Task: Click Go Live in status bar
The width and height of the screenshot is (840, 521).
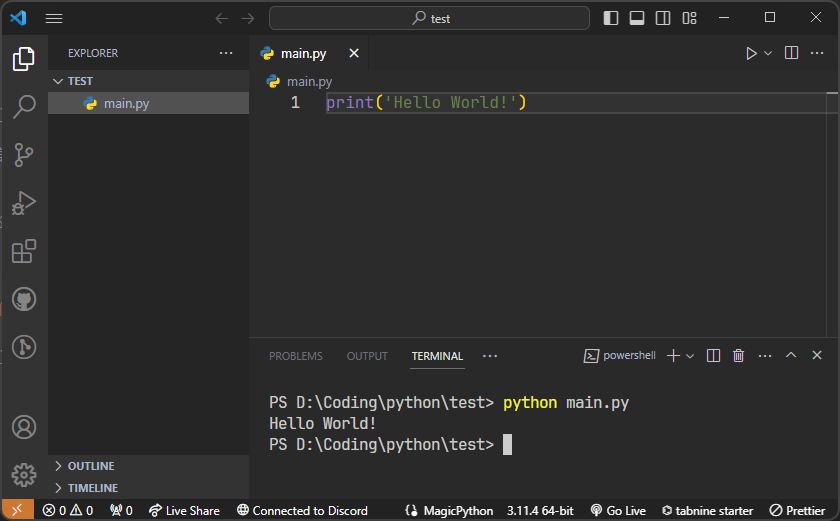Action: coord(618,510)
